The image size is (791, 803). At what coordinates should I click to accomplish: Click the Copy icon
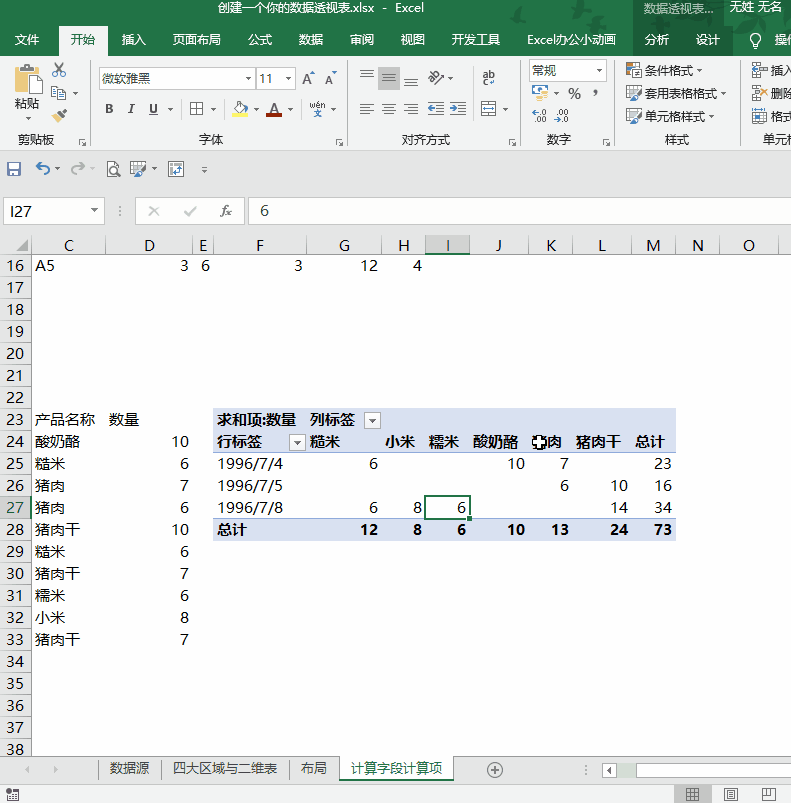tap(58, 93)
